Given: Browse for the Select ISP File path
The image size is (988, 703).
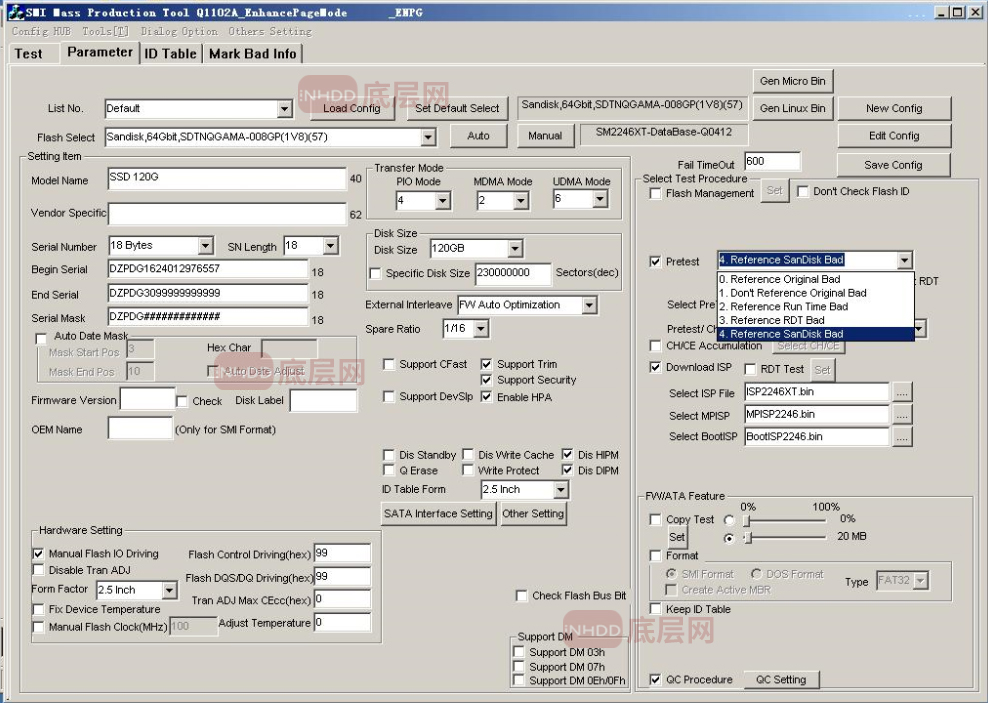Looking at the screenshot, I should point(902,392).
